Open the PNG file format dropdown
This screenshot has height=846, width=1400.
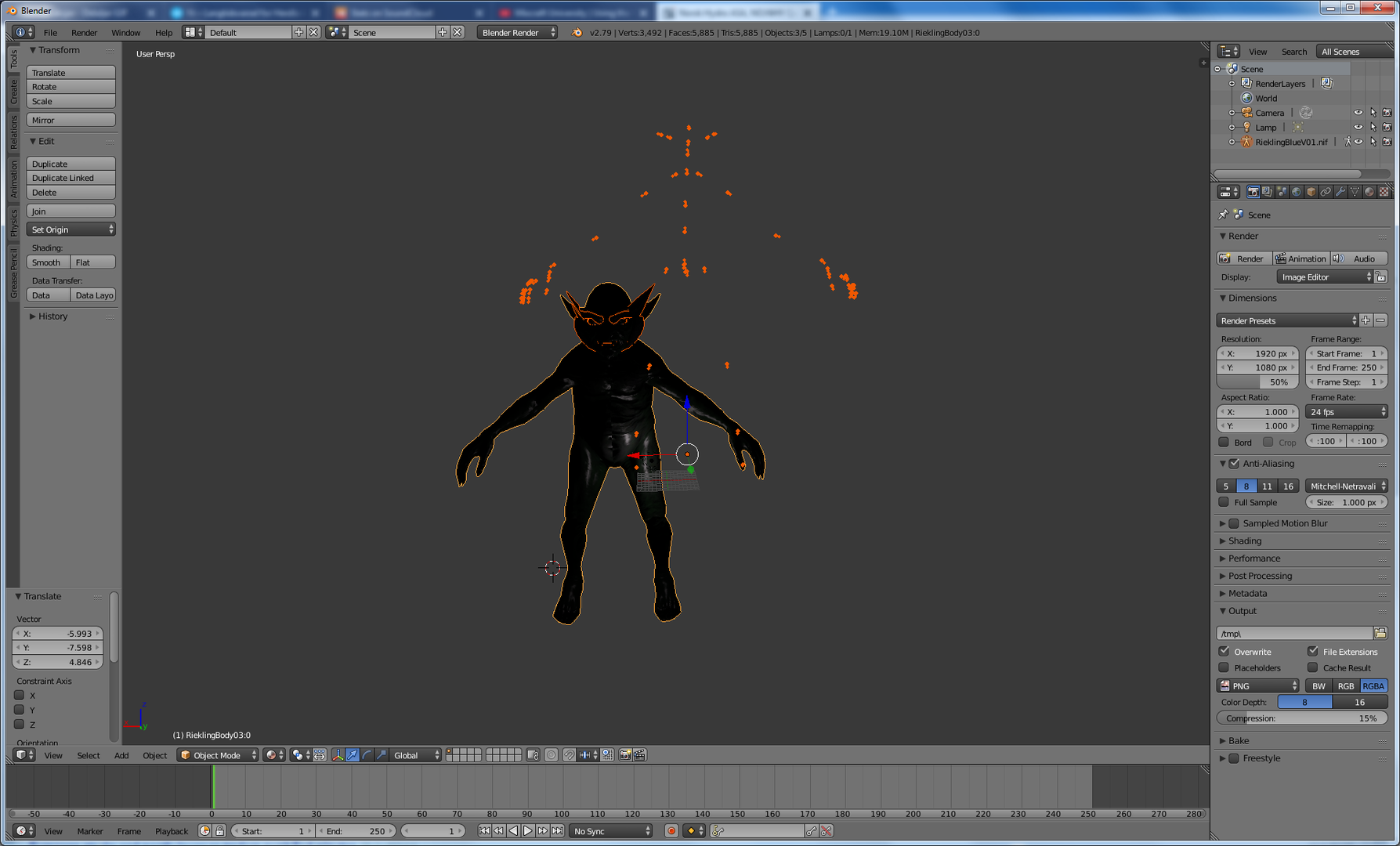1258,686
